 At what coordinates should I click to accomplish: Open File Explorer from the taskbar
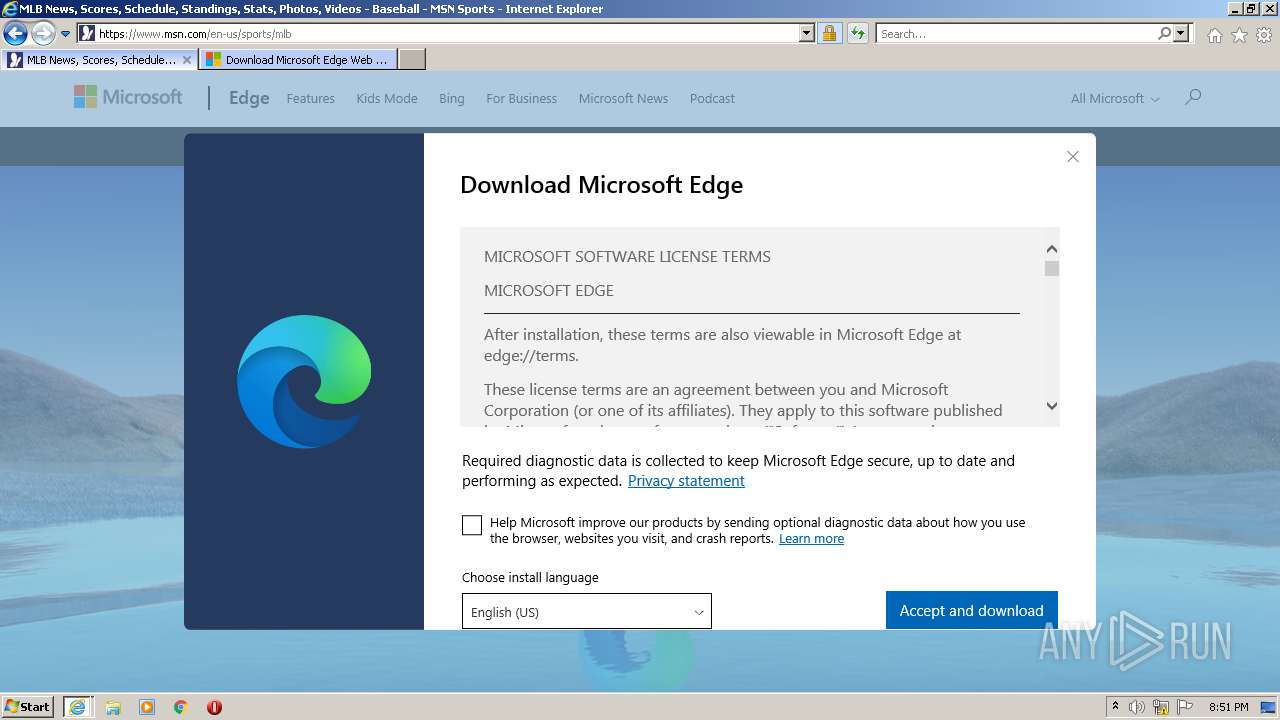click(113, 707)
